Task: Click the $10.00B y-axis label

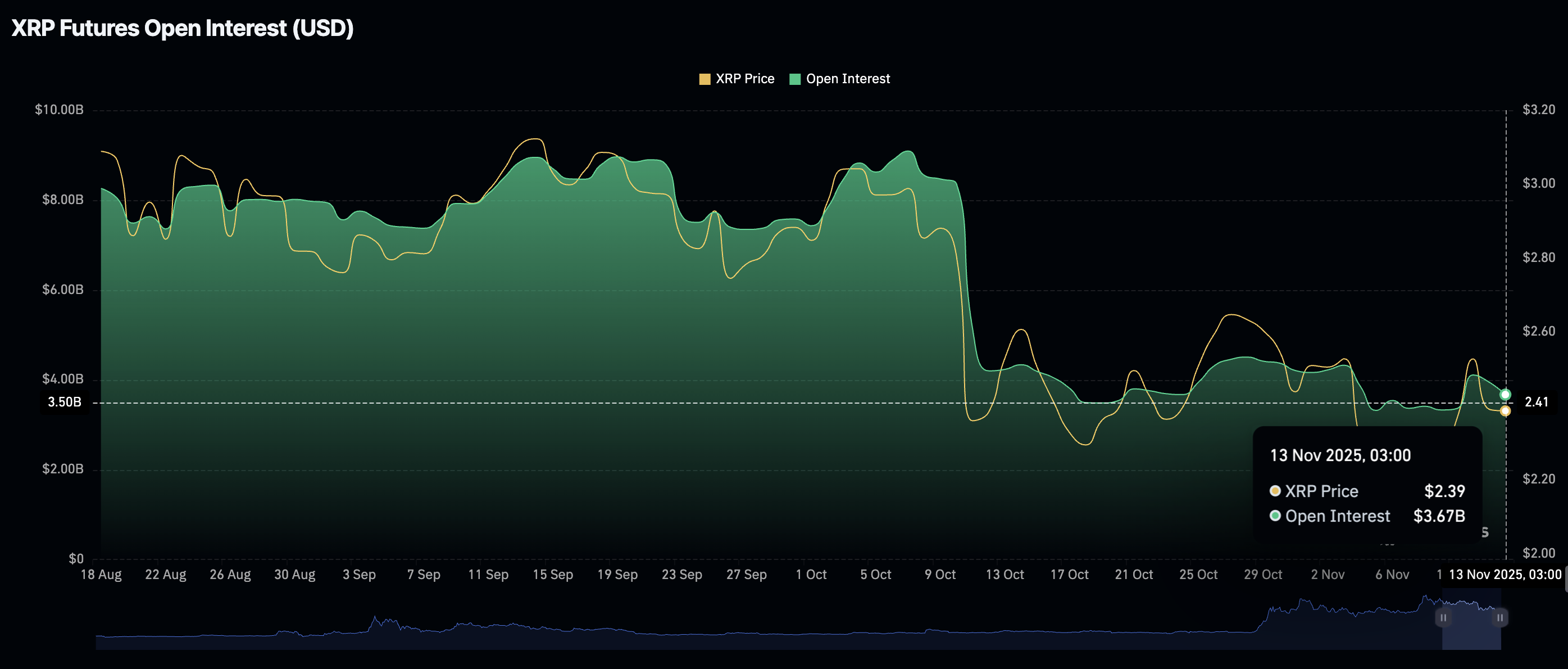Action: 59,110
